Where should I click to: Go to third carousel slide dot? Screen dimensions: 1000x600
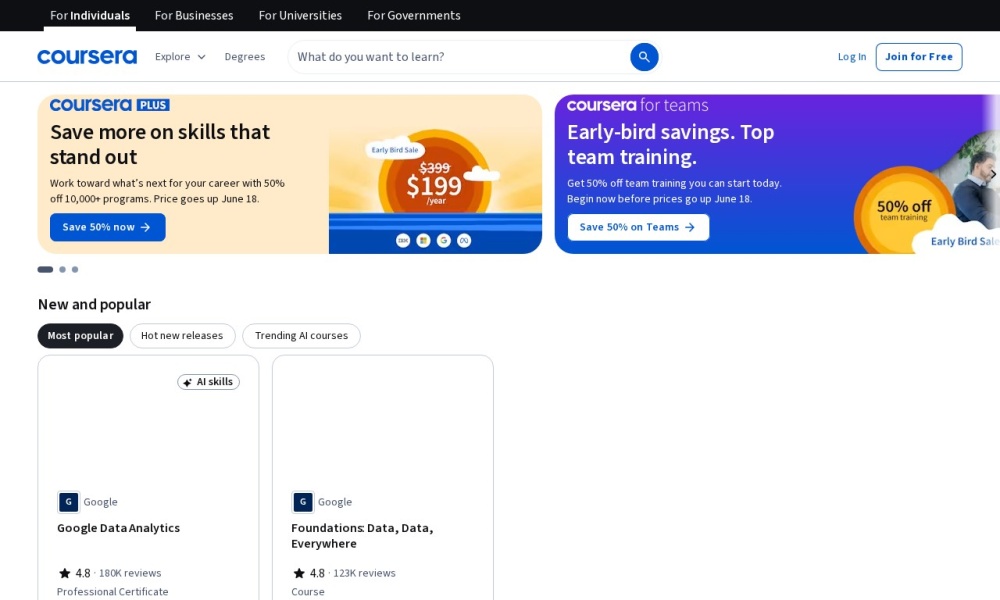(75, 269)
